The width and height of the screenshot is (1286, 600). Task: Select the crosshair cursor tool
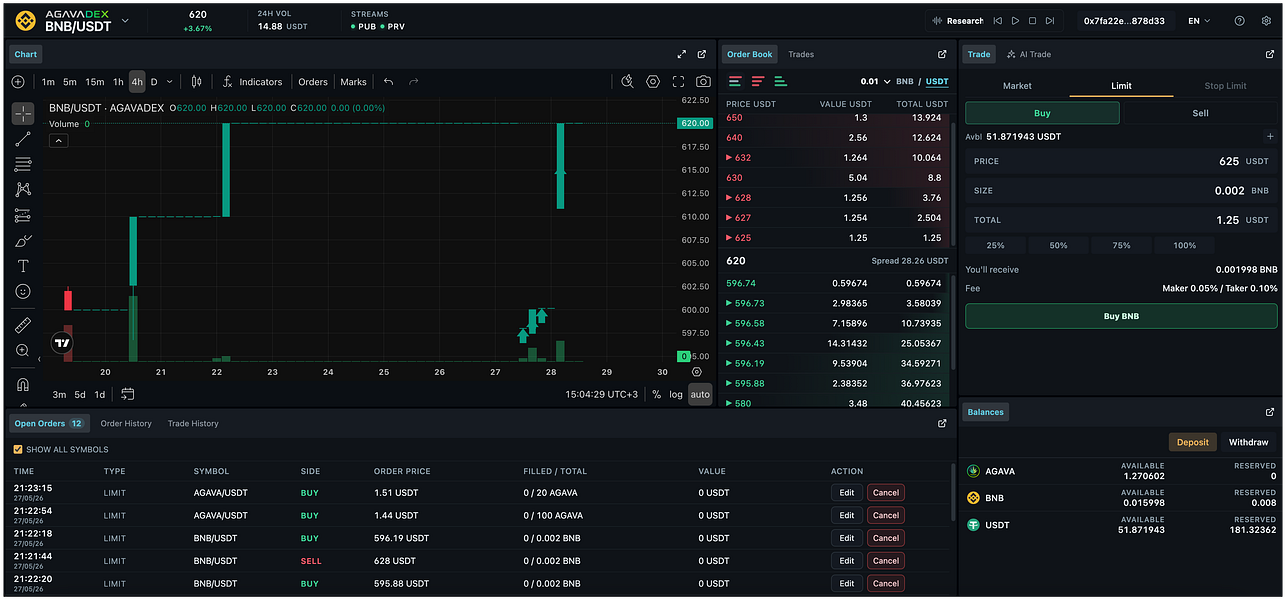point(22,114)
